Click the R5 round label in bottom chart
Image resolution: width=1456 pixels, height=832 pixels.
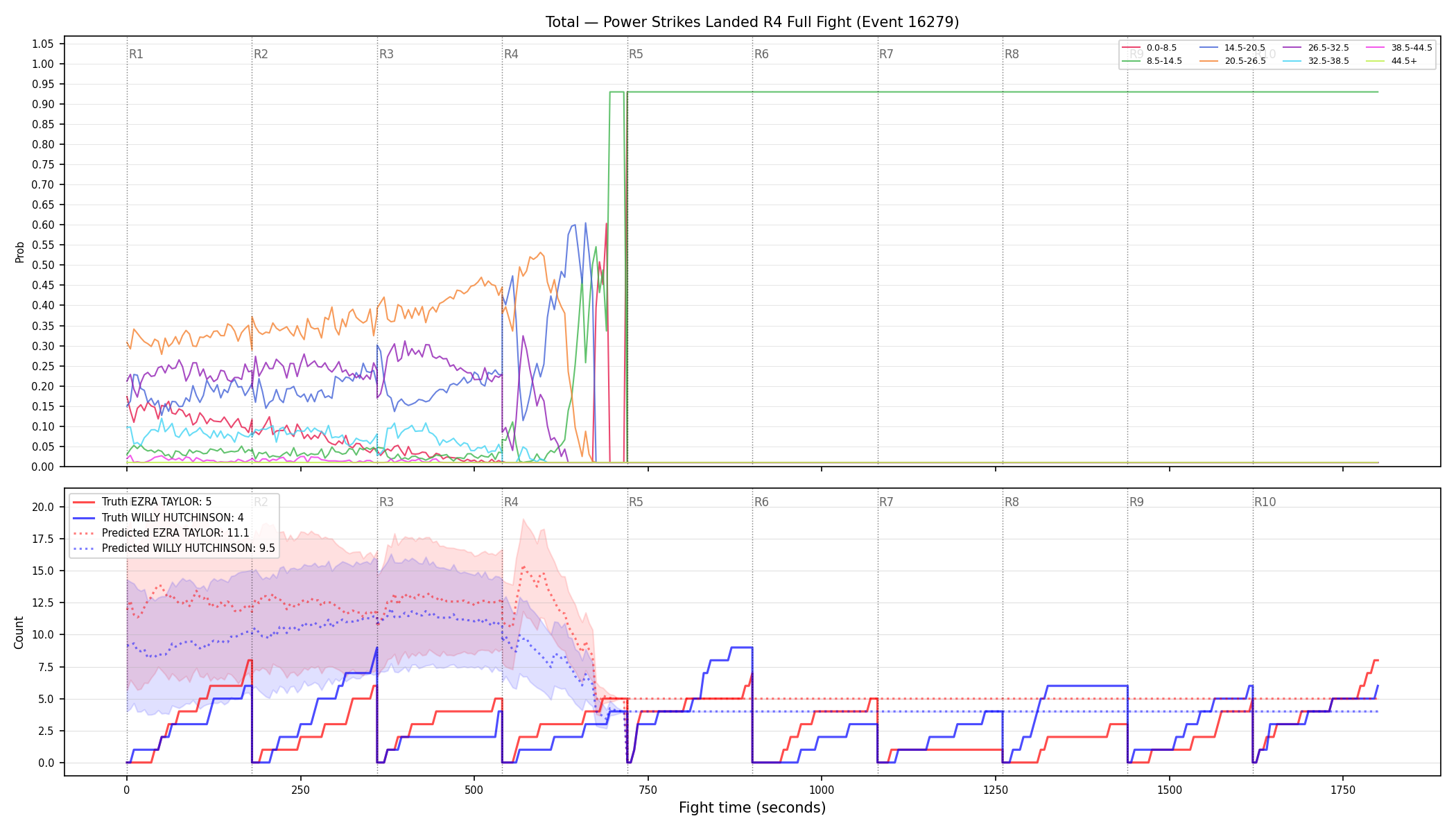pyautogui.click(x=636, y=502)
